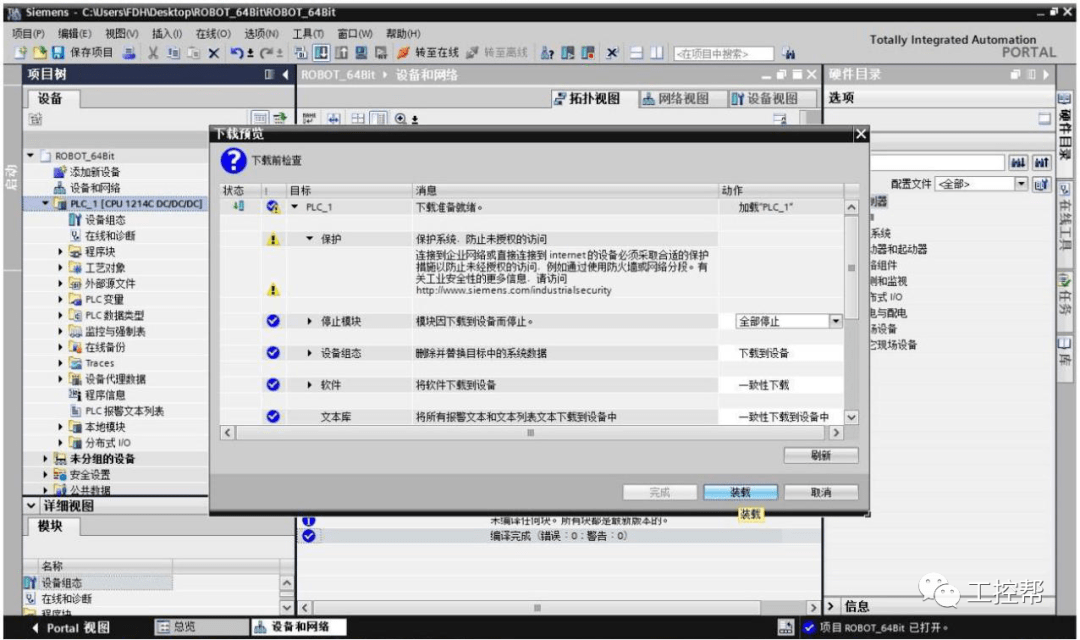Click the 装载 (Load) button in dialog
Viewport: 1080px width, 640px height.
(x=740, y=492)
